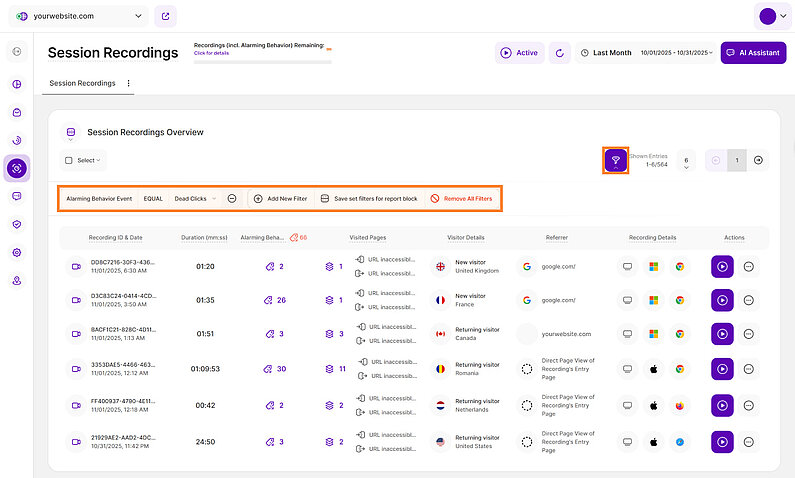Play the first recording in the list
Image resolution: width=795 pixels, height=478 pixels.
click(x=721, y=267)
